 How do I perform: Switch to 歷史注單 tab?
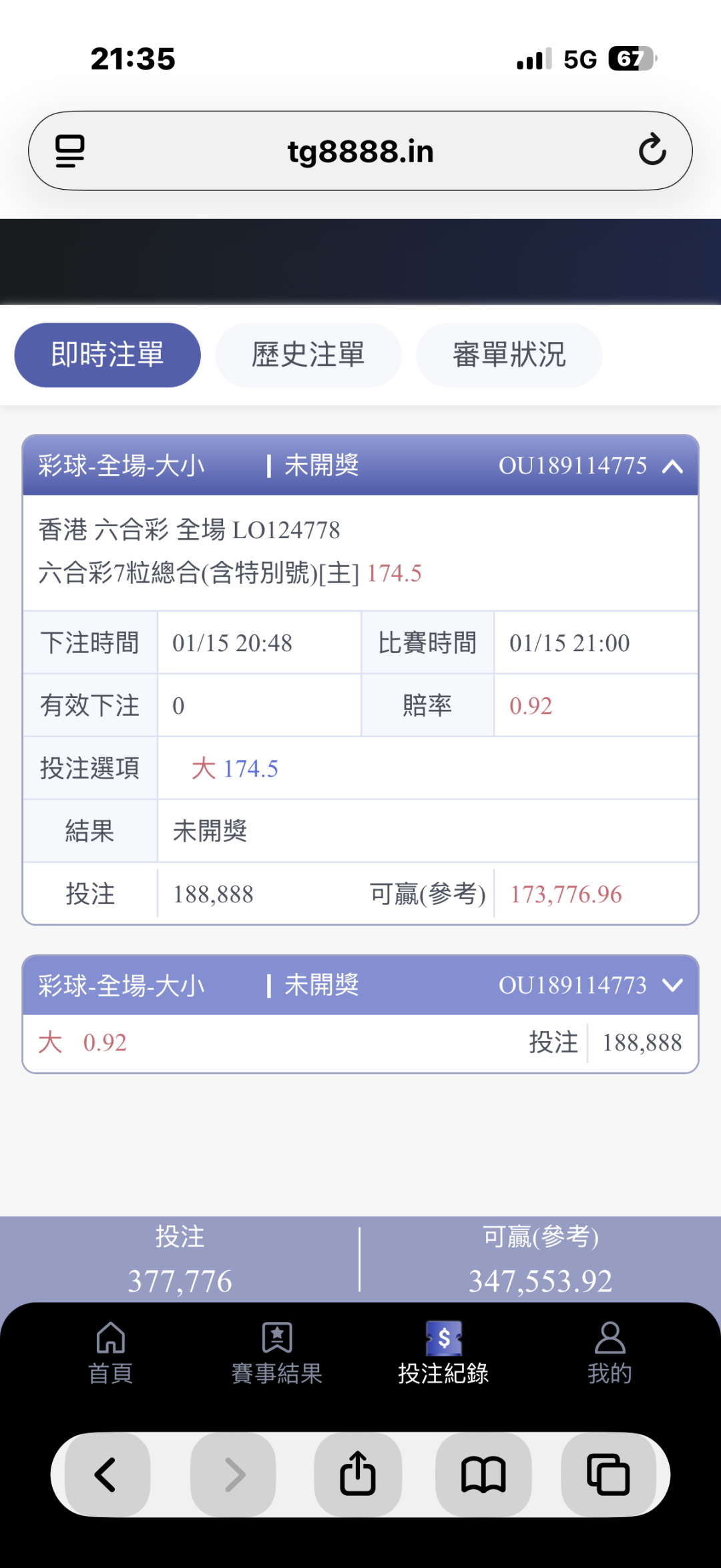pos(308,355)
